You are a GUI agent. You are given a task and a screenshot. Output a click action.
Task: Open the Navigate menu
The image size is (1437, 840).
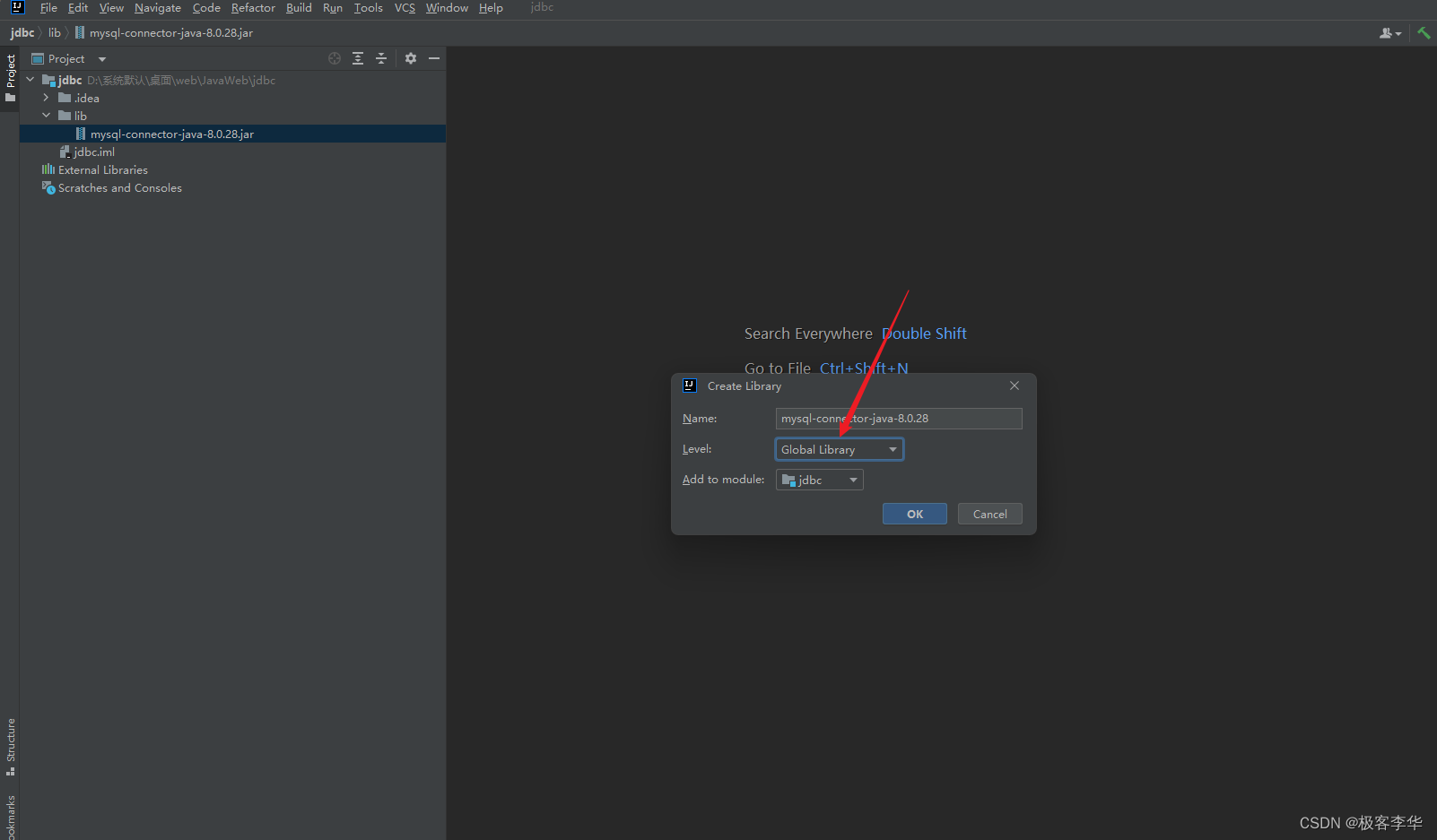point(158,8)
